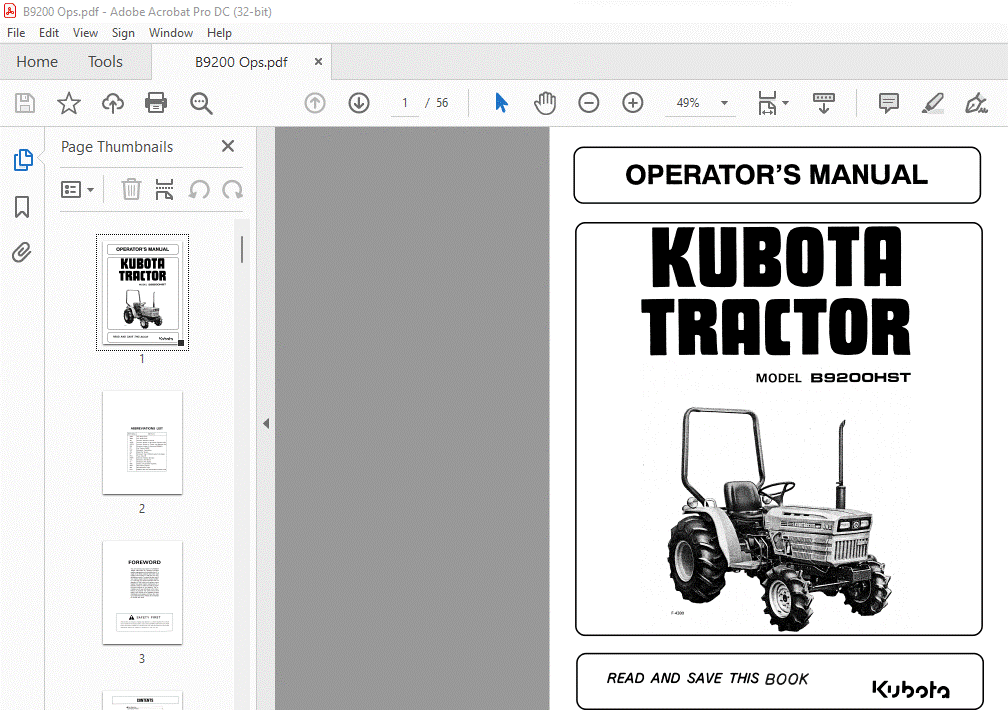Screen dimensions: 1008x710
Task: Go to next page arrow icon
Action: point(359,103)
